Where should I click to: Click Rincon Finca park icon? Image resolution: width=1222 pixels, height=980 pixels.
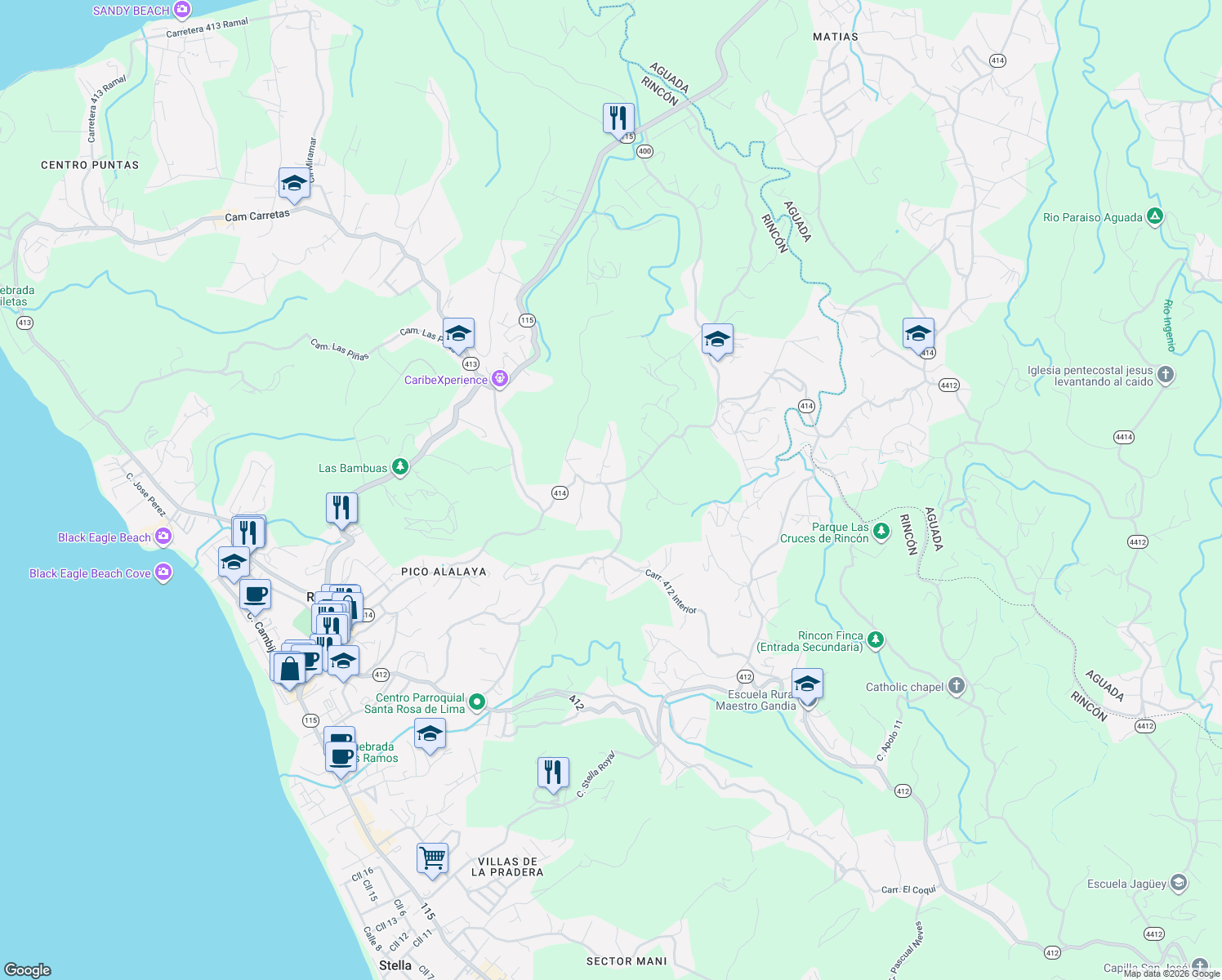pyautogui.click(x=876, y=640)
